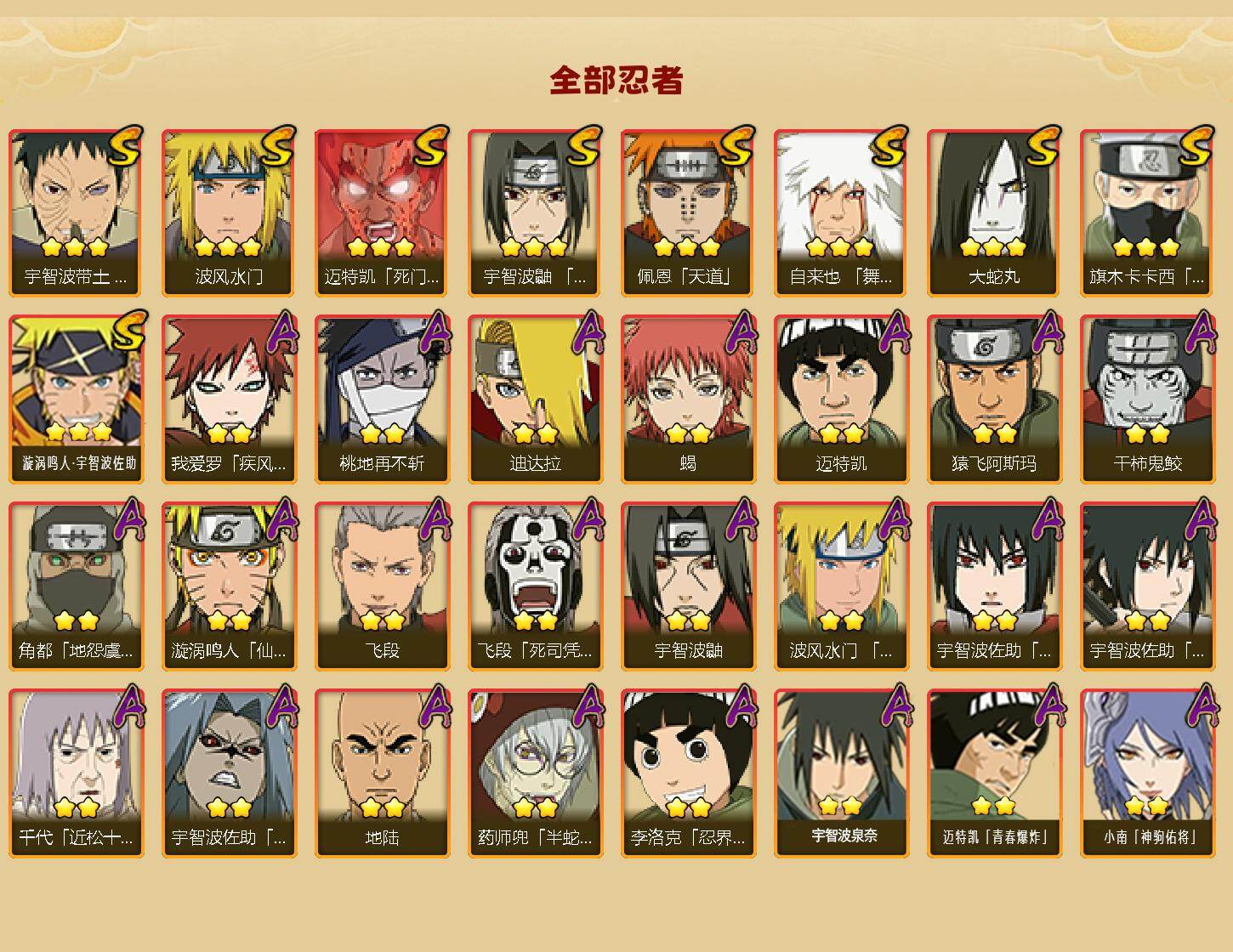Select the 迪达拉 character portrait
Image resolution: width=1233 pixels, height=952 pixels.
click(535, 399)
